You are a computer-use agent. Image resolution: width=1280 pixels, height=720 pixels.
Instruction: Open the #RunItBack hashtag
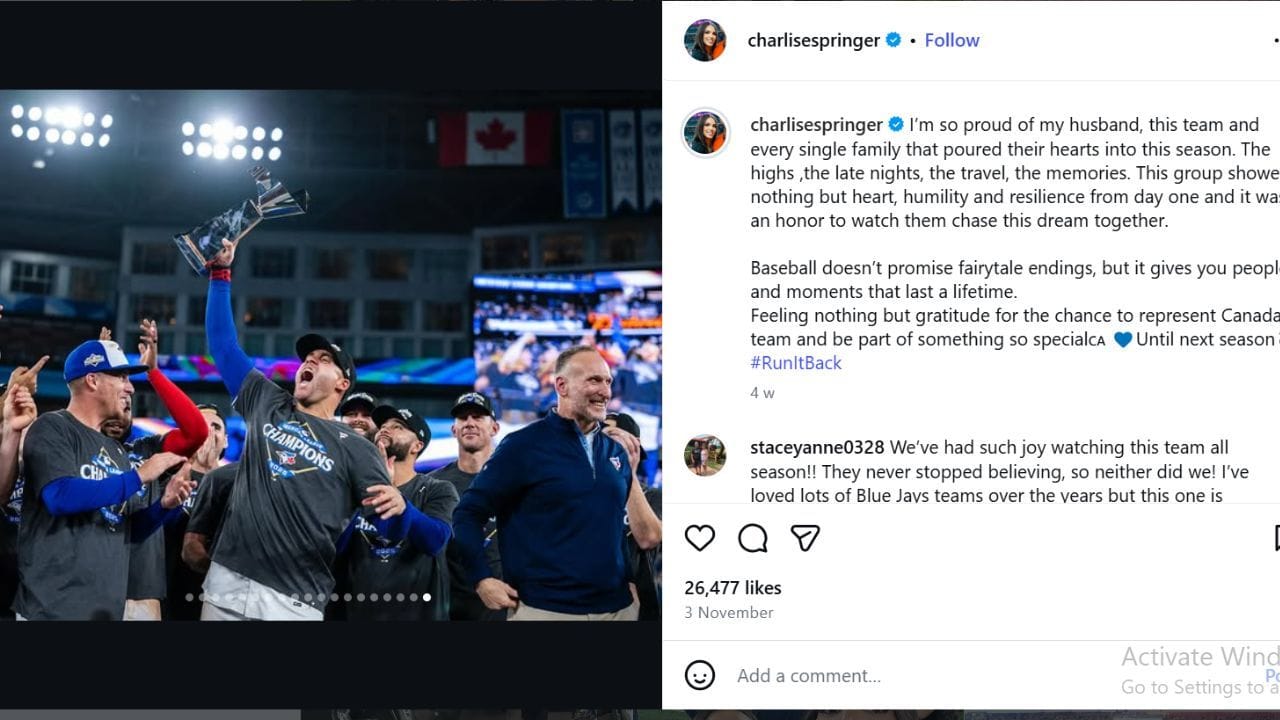(x=796, y=363)
